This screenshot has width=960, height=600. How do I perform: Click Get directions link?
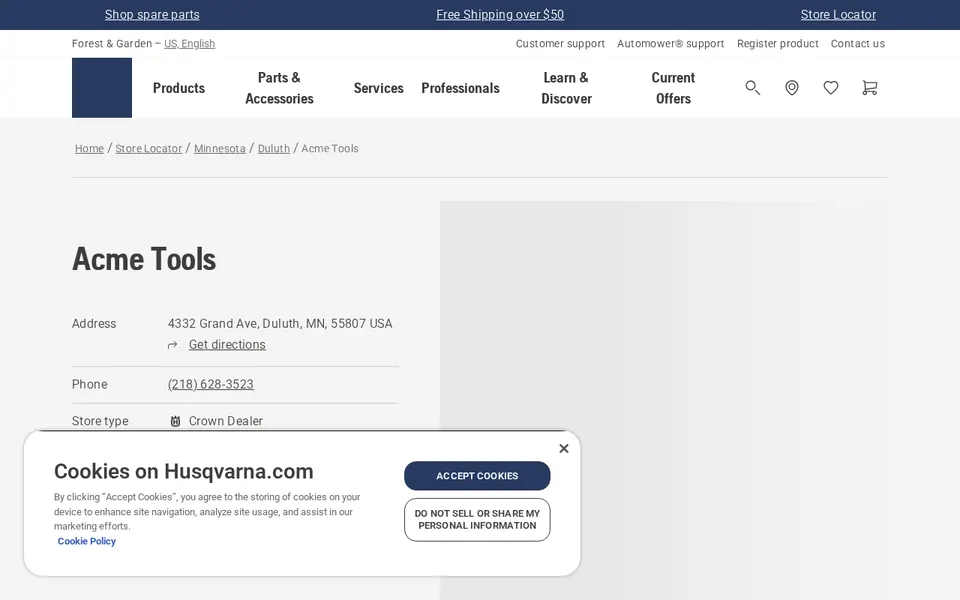coord(227,345)
